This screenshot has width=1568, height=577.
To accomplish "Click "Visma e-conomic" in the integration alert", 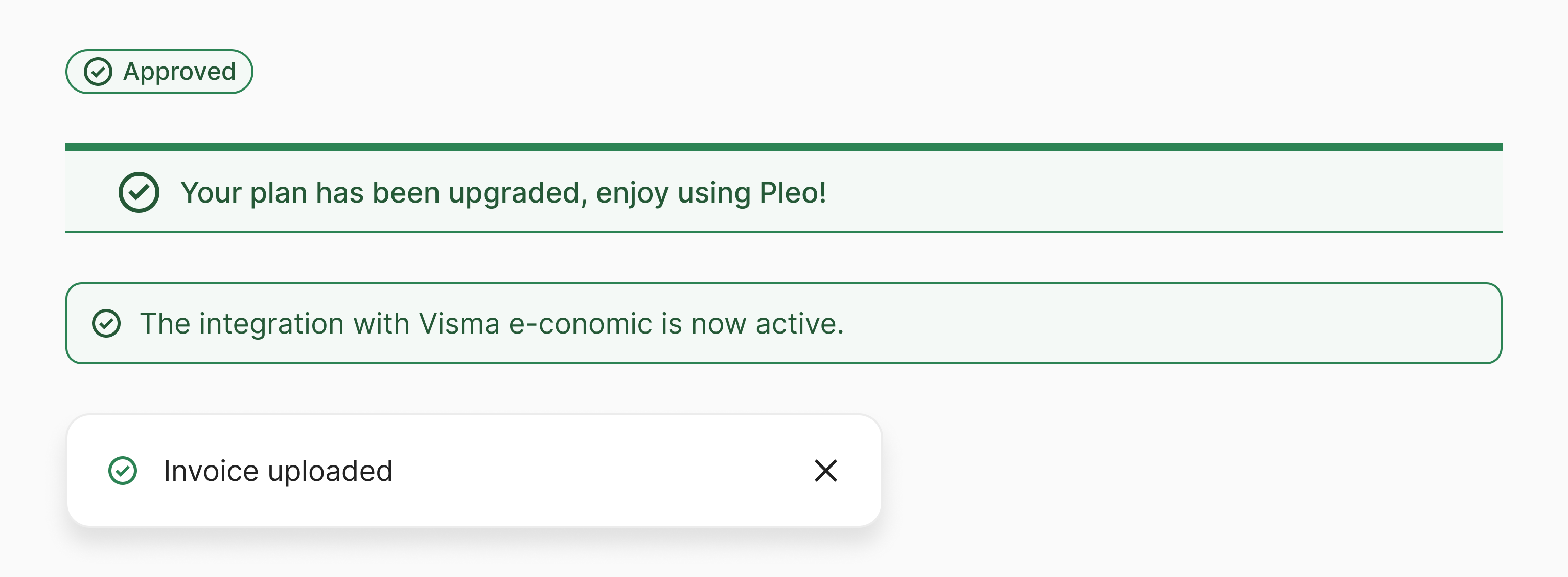I will (536, 323).
